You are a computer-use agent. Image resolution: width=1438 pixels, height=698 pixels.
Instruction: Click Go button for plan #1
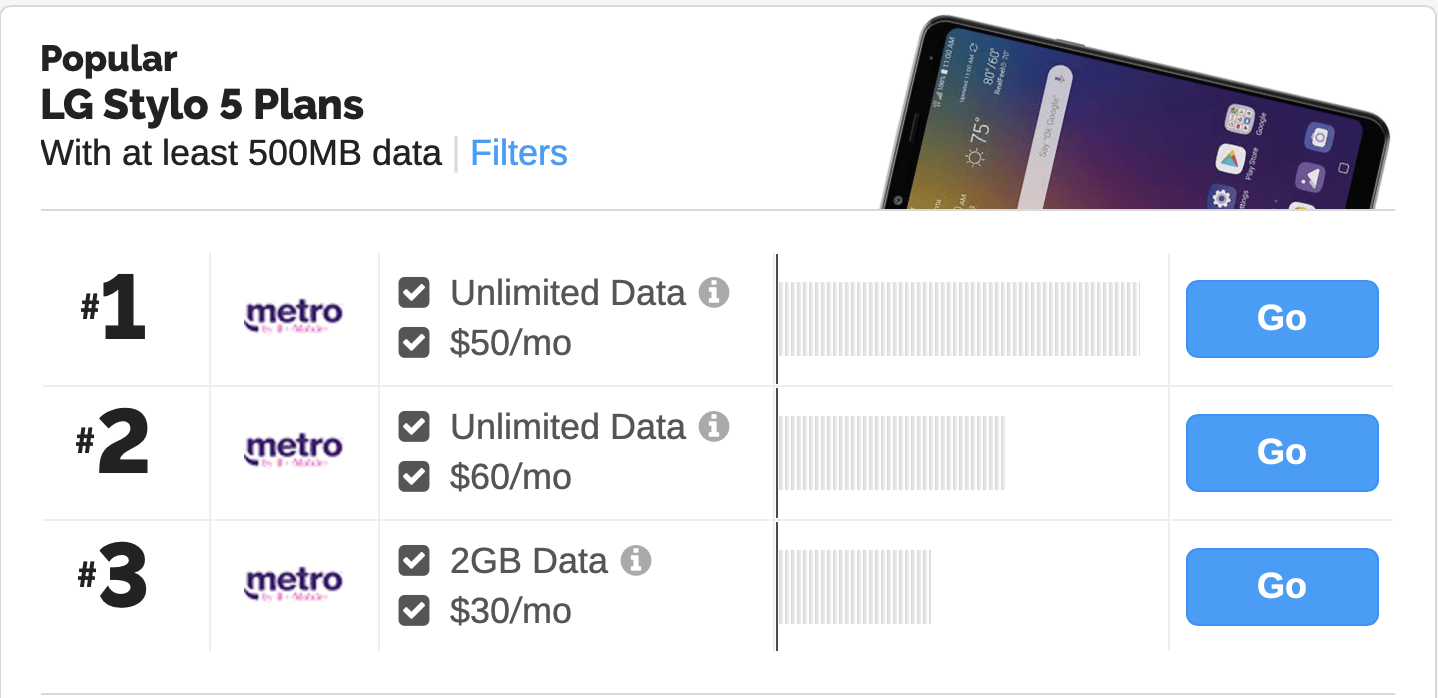coord(1282,318)
